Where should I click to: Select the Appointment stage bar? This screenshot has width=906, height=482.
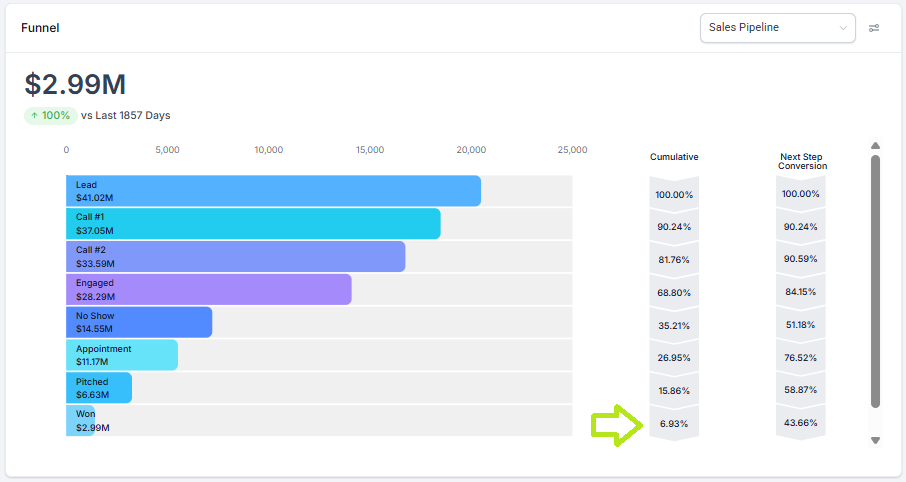(122, 355)
